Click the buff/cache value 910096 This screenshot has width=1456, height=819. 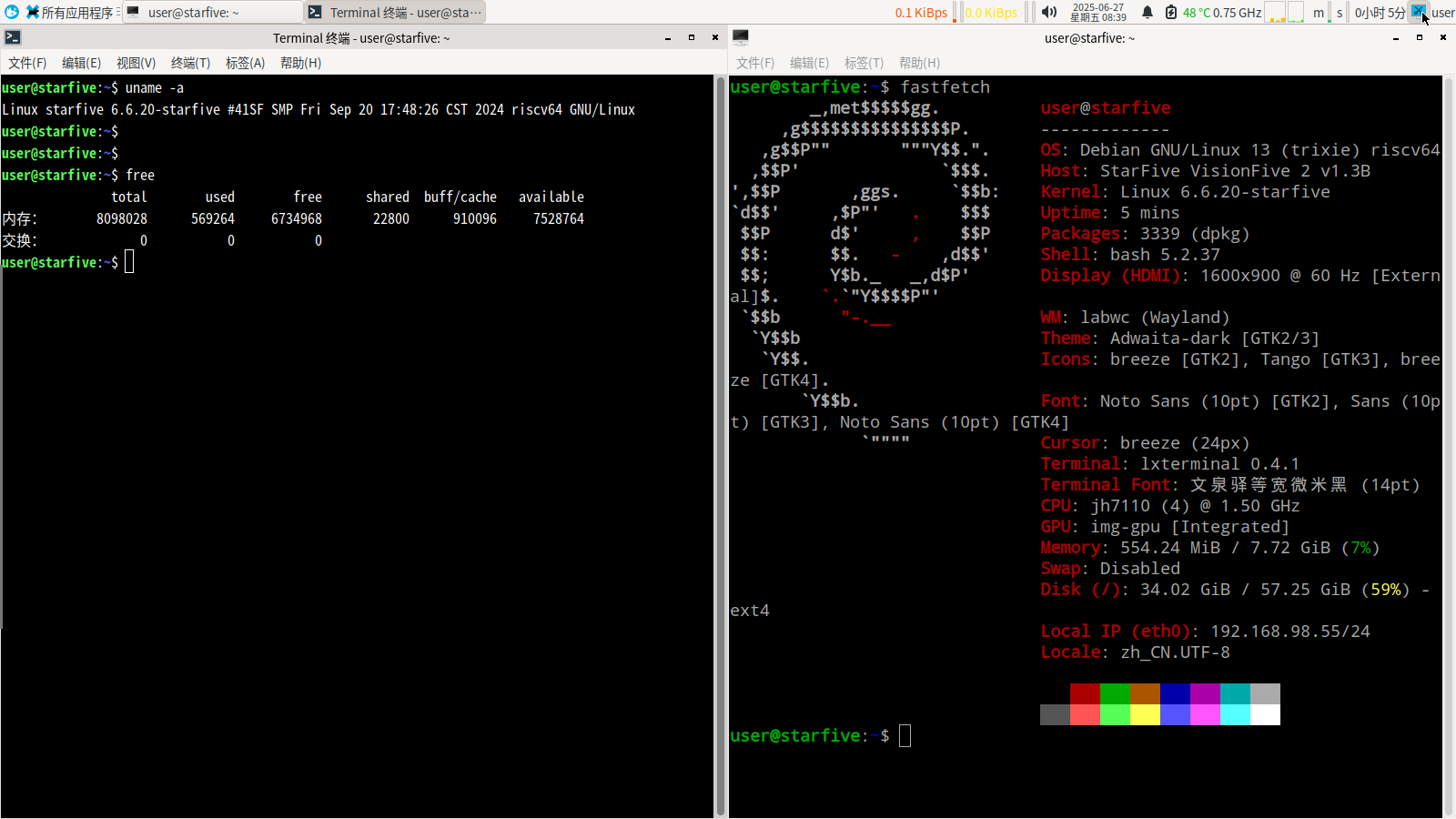pyautogui.click(x=475, y=219)
